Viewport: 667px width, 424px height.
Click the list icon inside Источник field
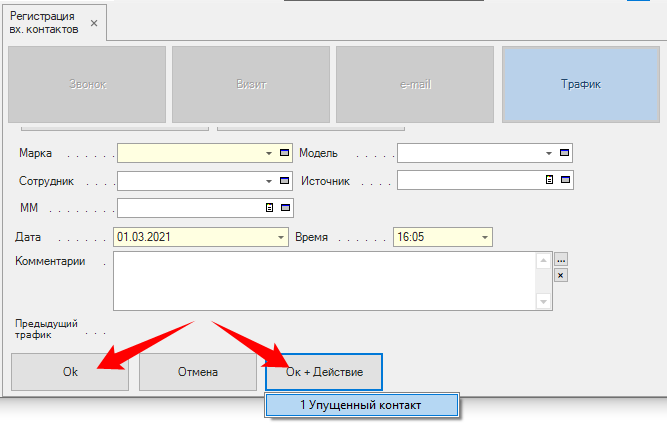tap(549, 180)
